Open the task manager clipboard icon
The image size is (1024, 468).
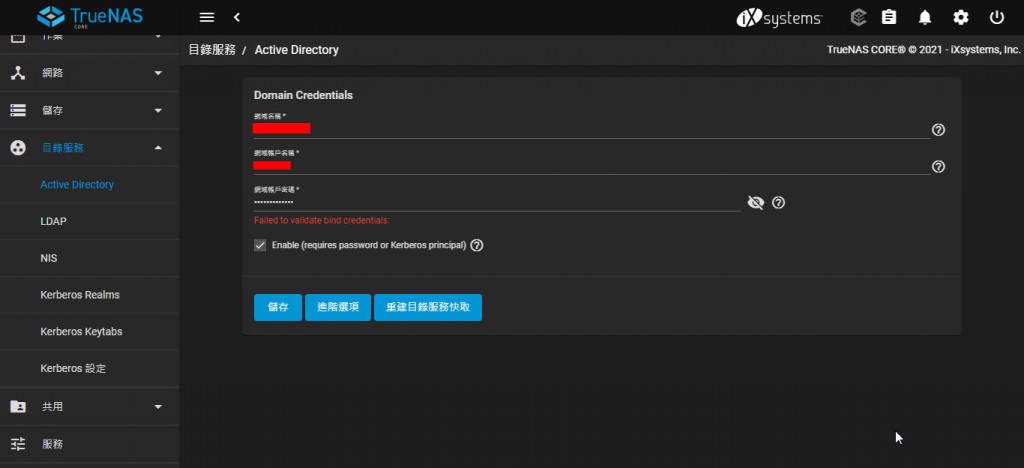pos(889,18)
